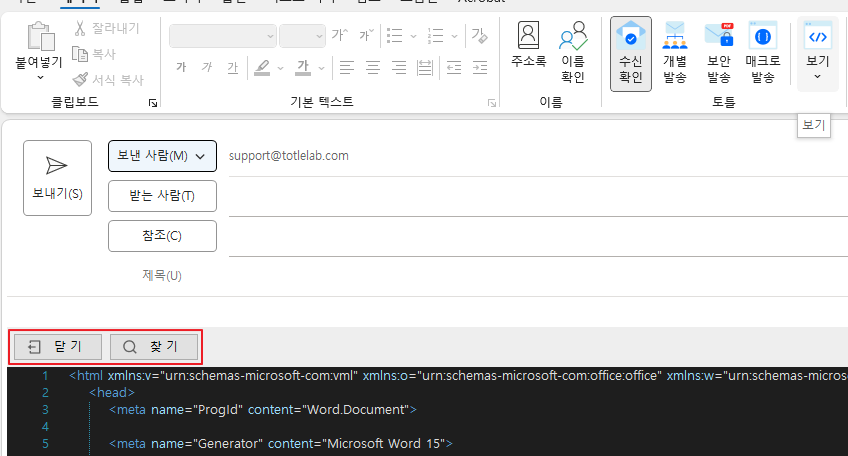Click the clear formatting eraser icon

tap(478, 36)
